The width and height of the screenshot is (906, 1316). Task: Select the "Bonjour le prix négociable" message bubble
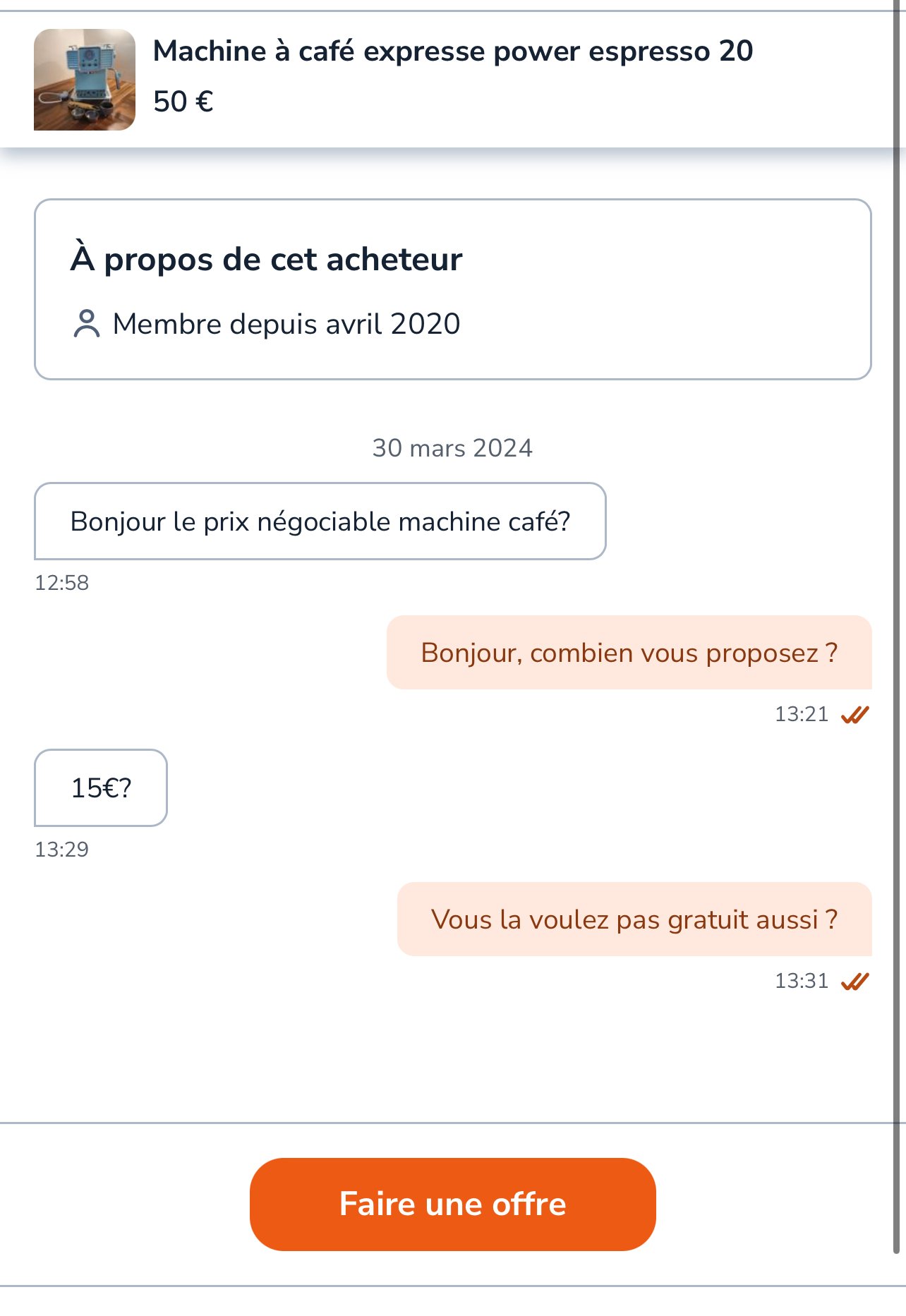pyautogui.click(x=320, y=521)
